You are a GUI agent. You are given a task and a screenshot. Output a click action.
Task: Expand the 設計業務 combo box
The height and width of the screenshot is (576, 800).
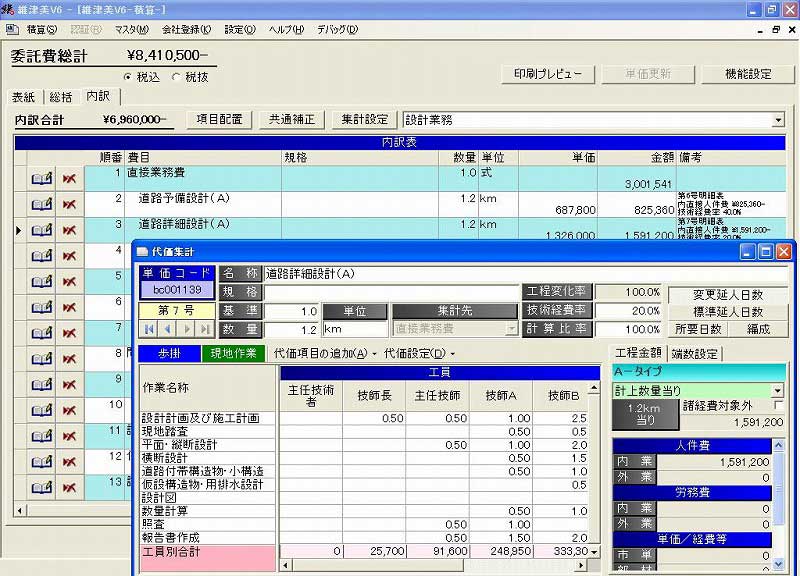779,119
